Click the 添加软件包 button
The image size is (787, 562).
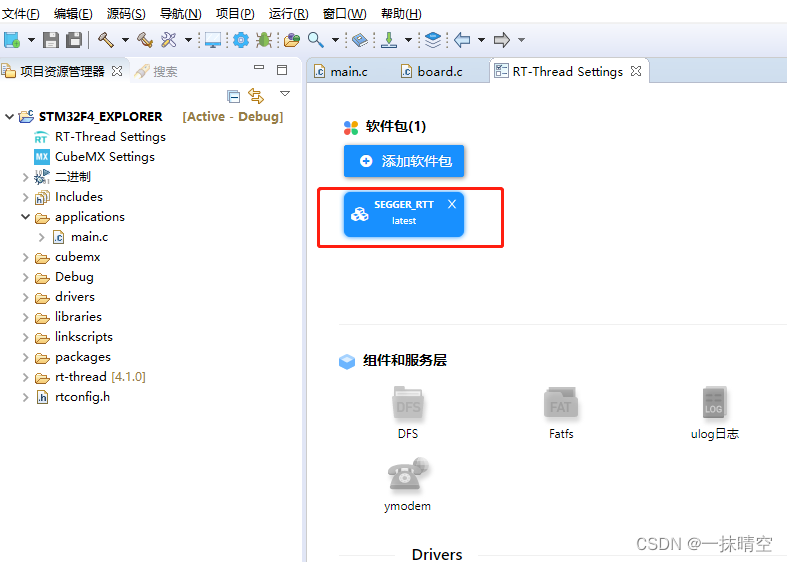click(x=404, y=161)
